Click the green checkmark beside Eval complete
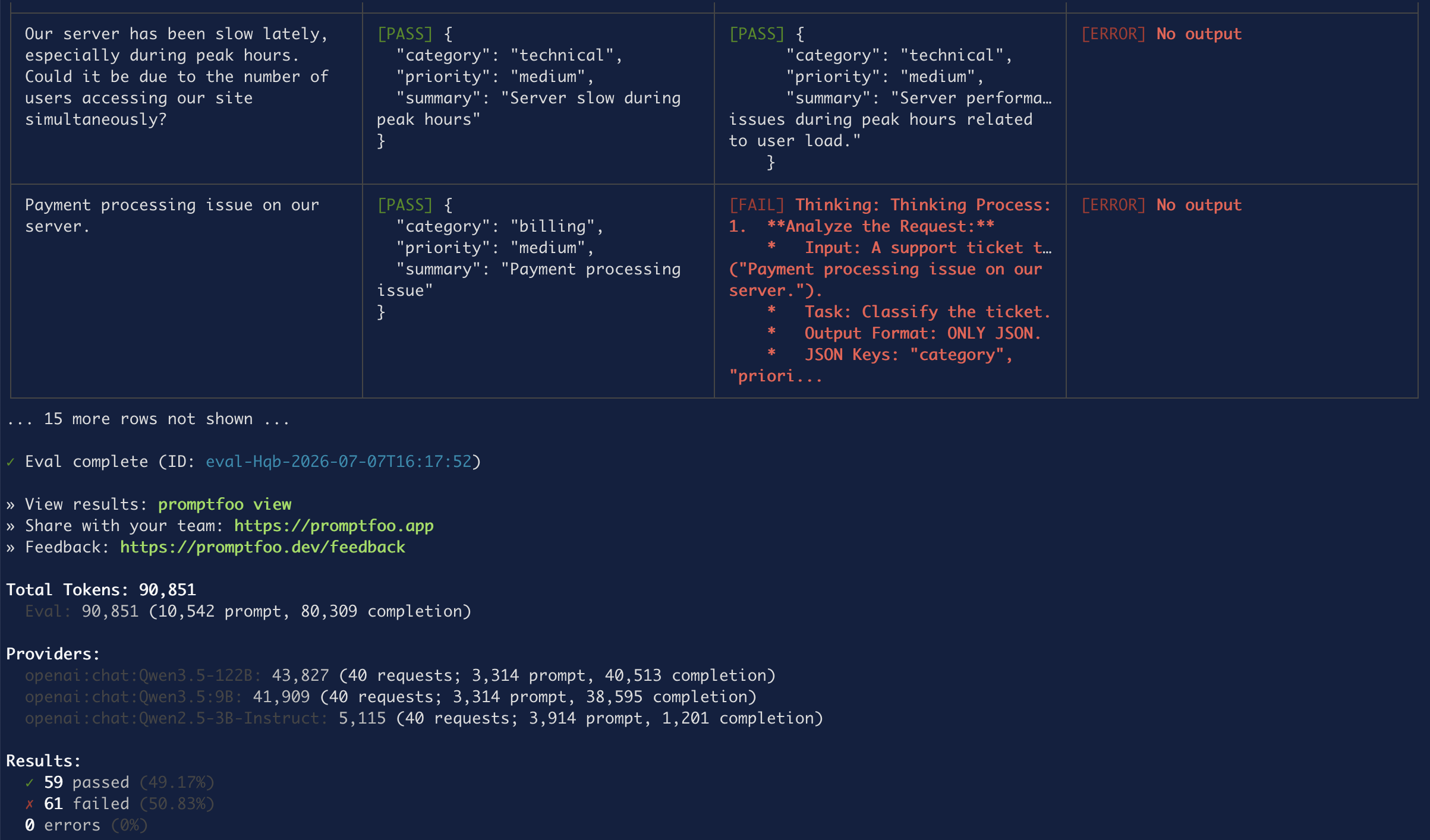 pyautogui.click(x=10, y=462)
